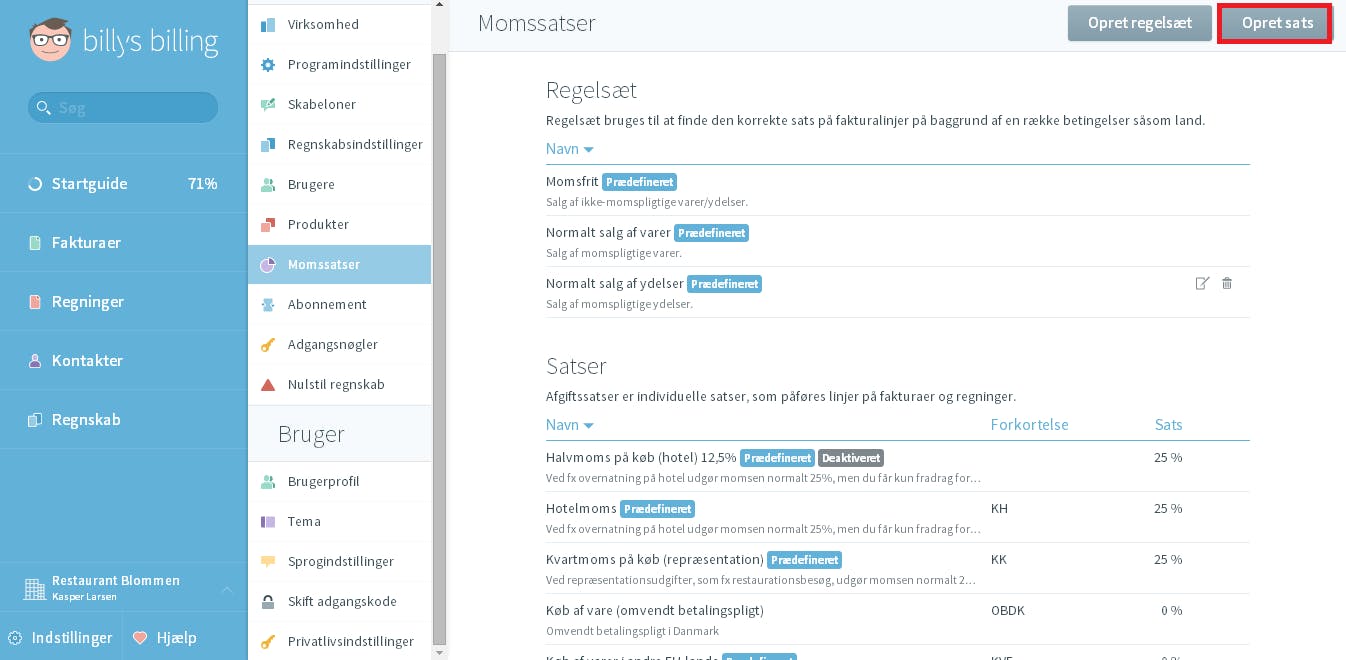This screenshot has width=1346, height=660.
Task: Click the Nulstil regnskab warning triangle icon
Action: pos(268,385)
